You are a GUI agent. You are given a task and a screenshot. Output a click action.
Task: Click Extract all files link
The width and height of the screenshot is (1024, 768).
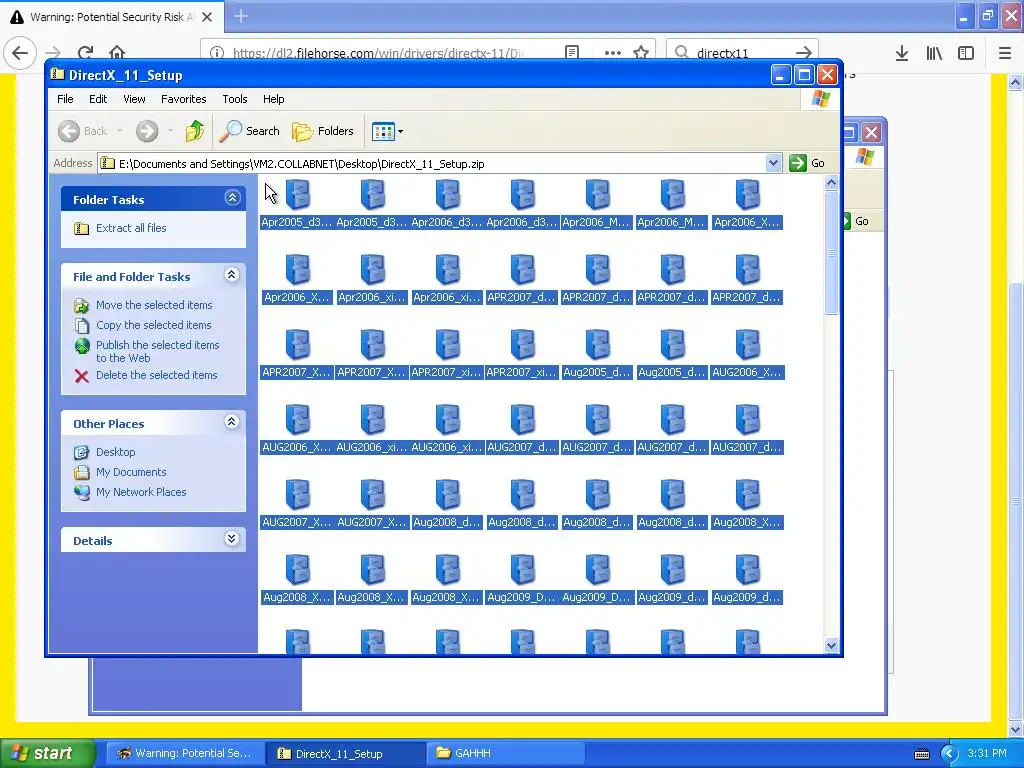pos(131,228)
